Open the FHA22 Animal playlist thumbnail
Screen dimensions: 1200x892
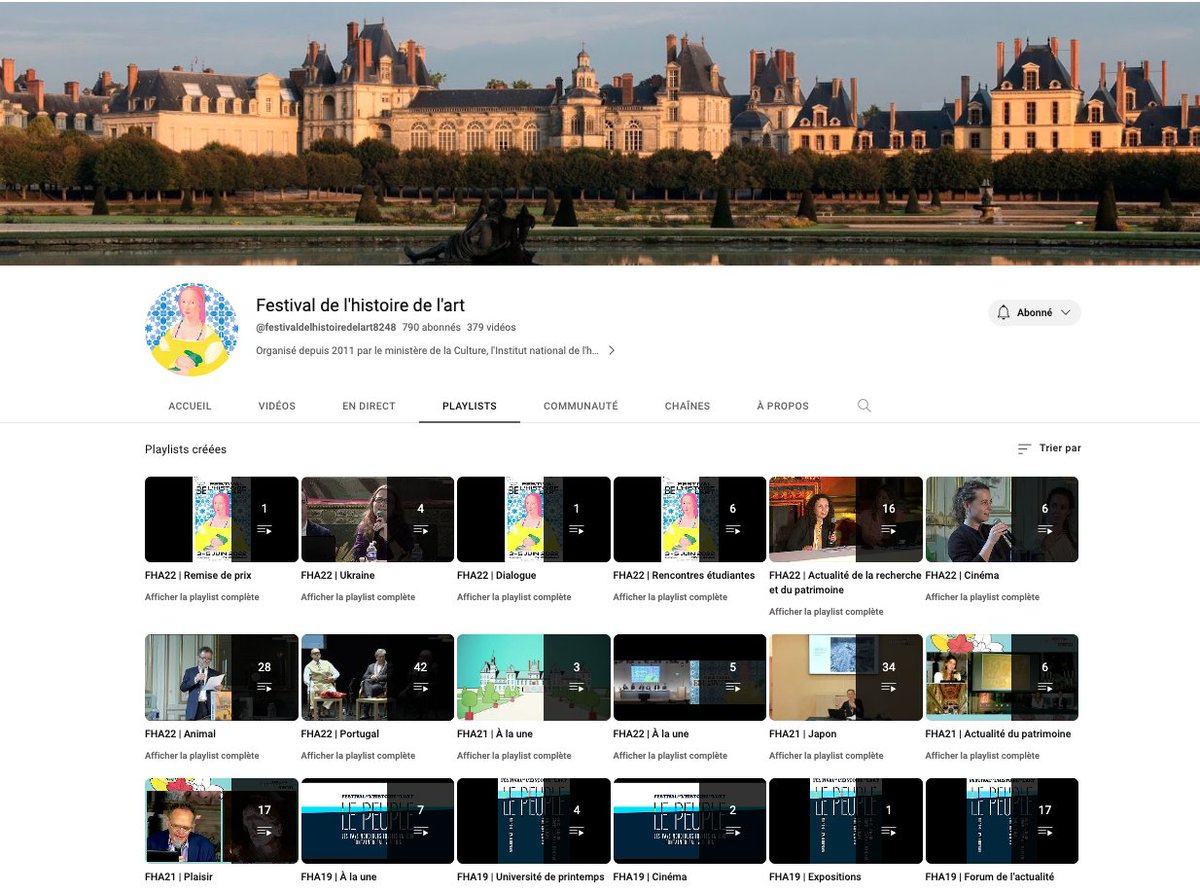coord(222,677)
